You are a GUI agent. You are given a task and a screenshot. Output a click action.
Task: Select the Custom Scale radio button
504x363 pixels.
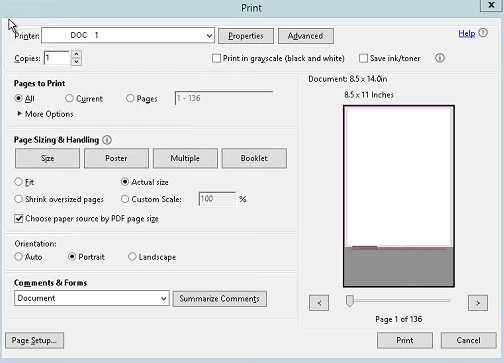(x=125, y=199)
